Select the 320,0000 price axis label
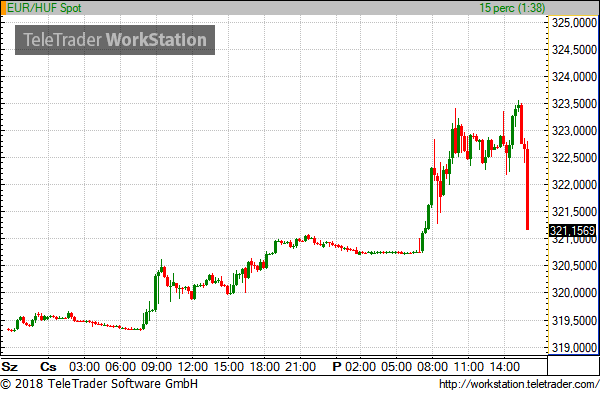The height and width of the screenshot is (393, 600). 574,293
